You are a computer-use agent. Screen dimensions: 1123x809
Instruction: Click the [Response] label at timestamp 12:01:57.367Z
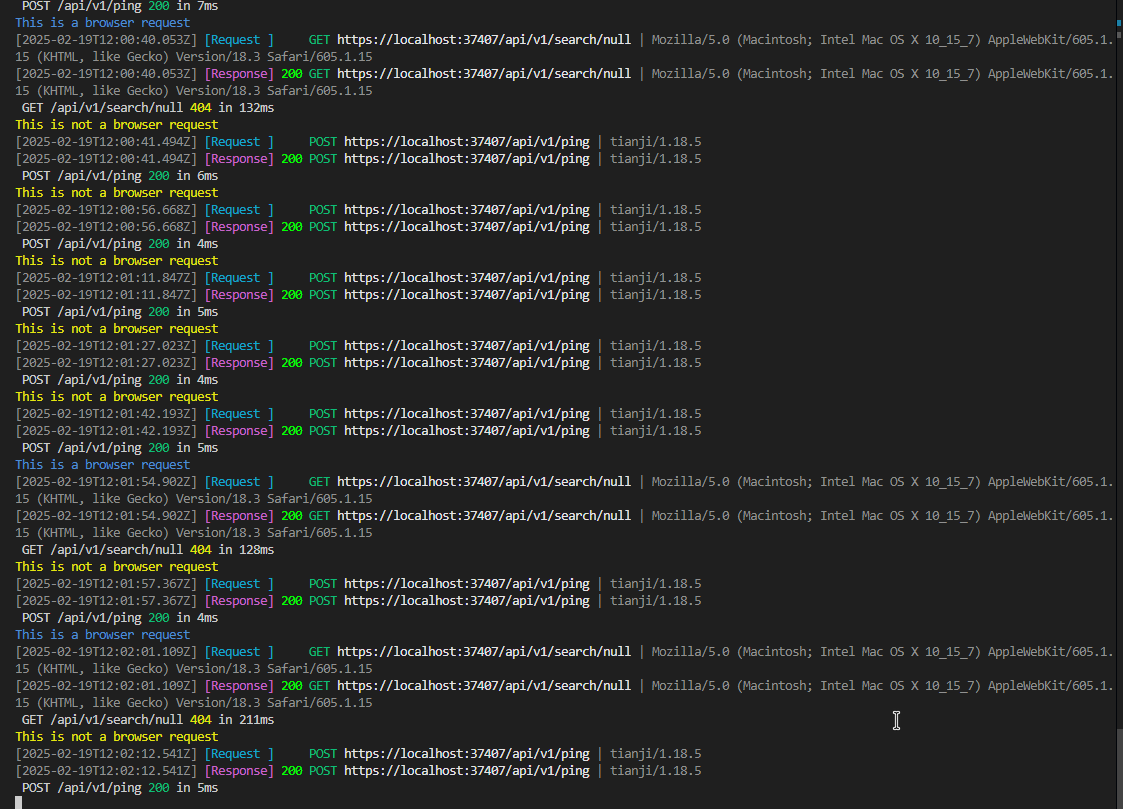239,601
